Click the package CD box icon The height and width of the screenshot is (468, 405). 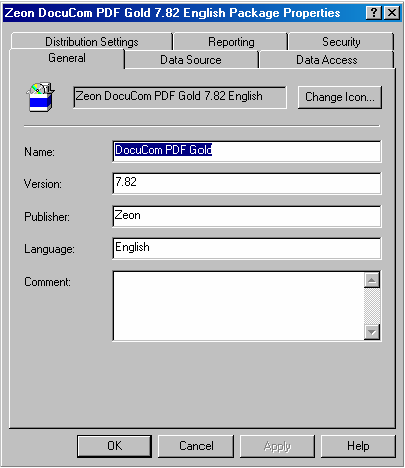[x=40, y=97]
